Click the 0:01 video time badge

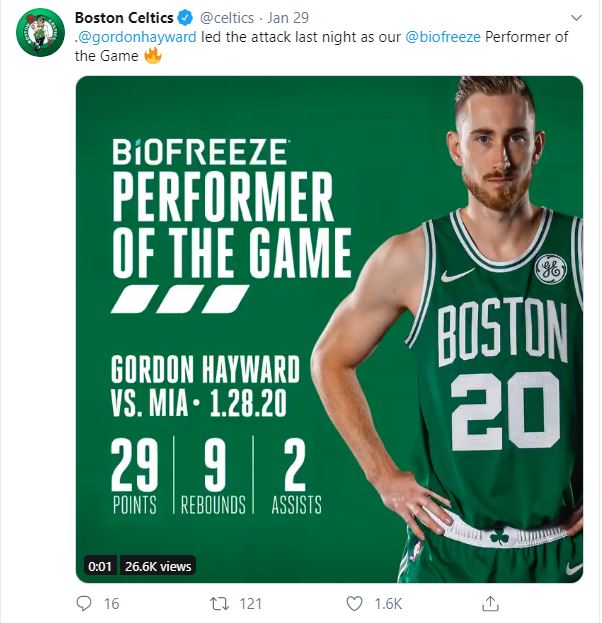[x=98, y=566]
